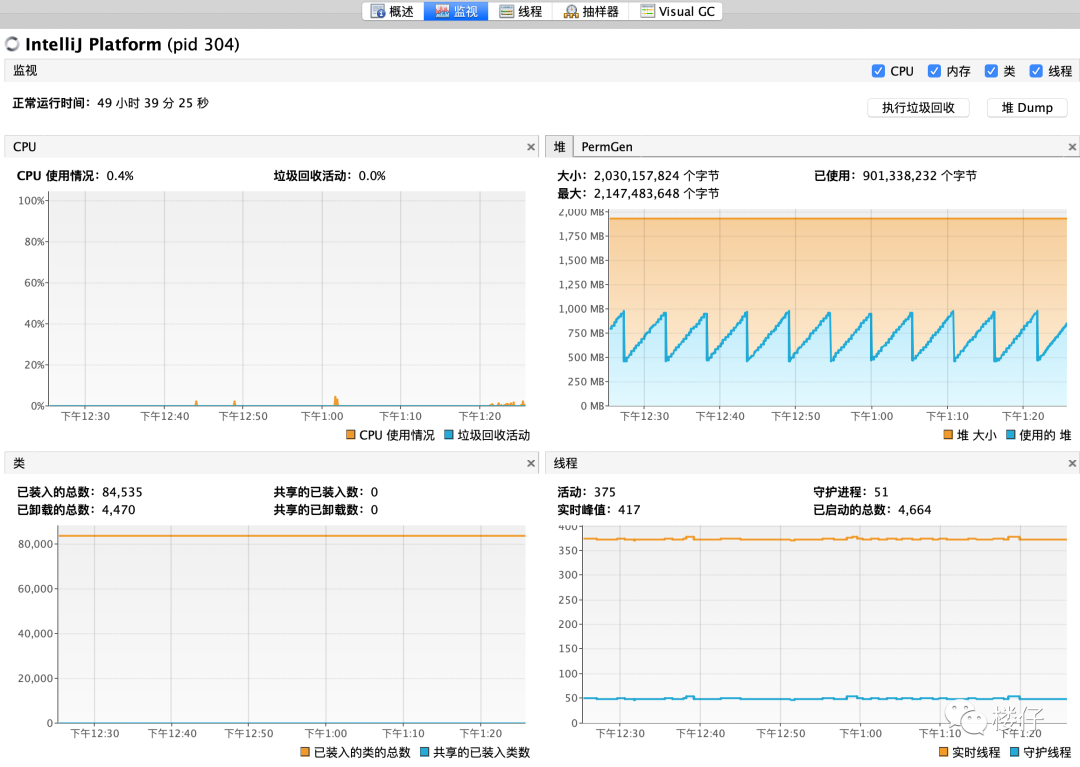
Task: Open the 概述 overview tab
Action: [393, 11]
